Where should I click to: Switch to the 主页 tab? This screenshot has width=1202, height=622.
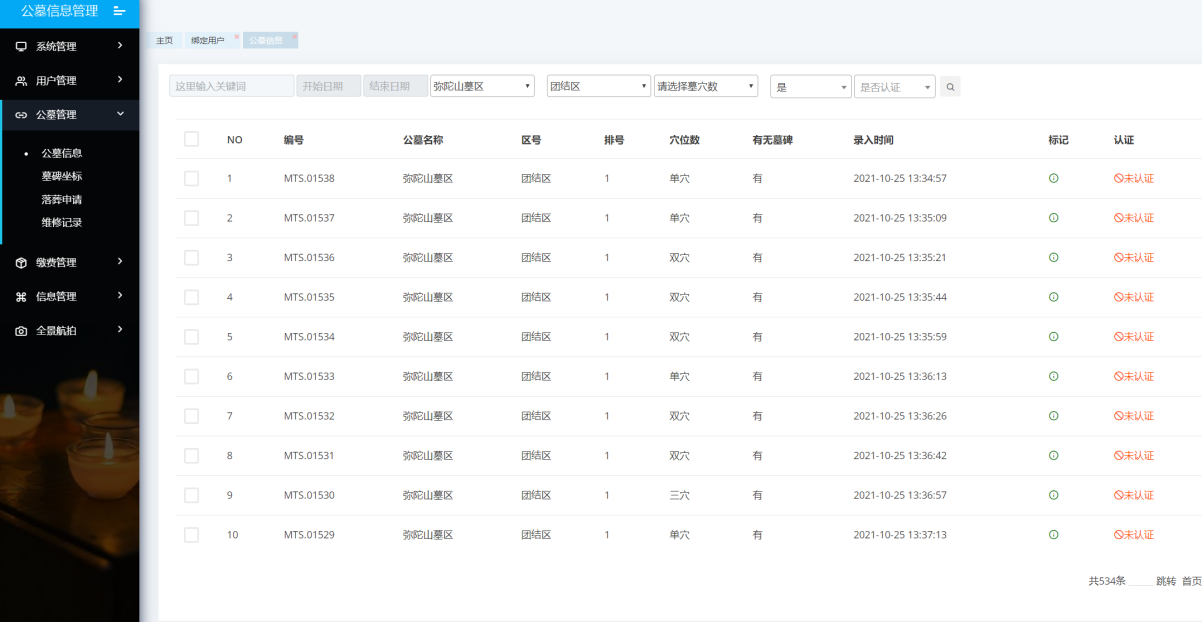pyautogui.click(x=164, y=40)
